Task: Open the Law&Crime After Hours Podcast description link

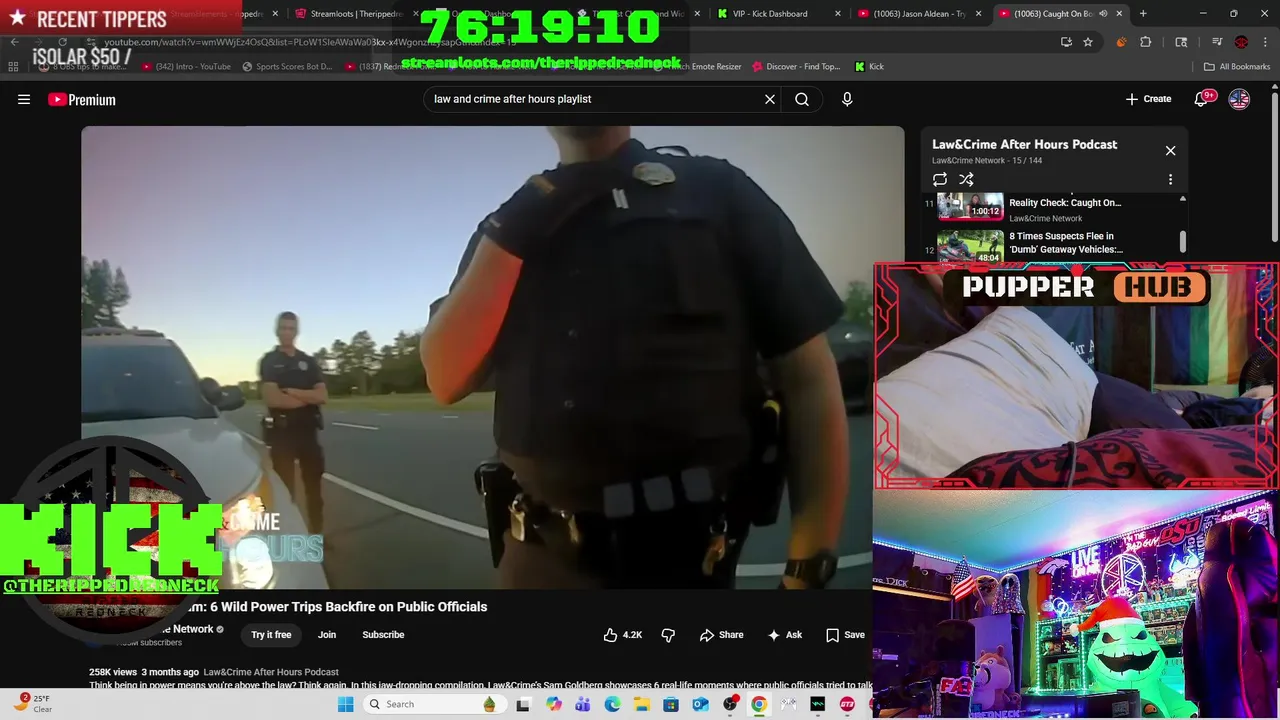Action: (271, 672)
